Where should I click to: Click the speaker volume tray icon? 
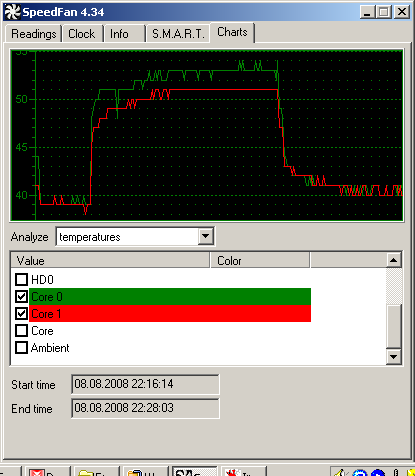pyautogui.click(x=340, y=472)
